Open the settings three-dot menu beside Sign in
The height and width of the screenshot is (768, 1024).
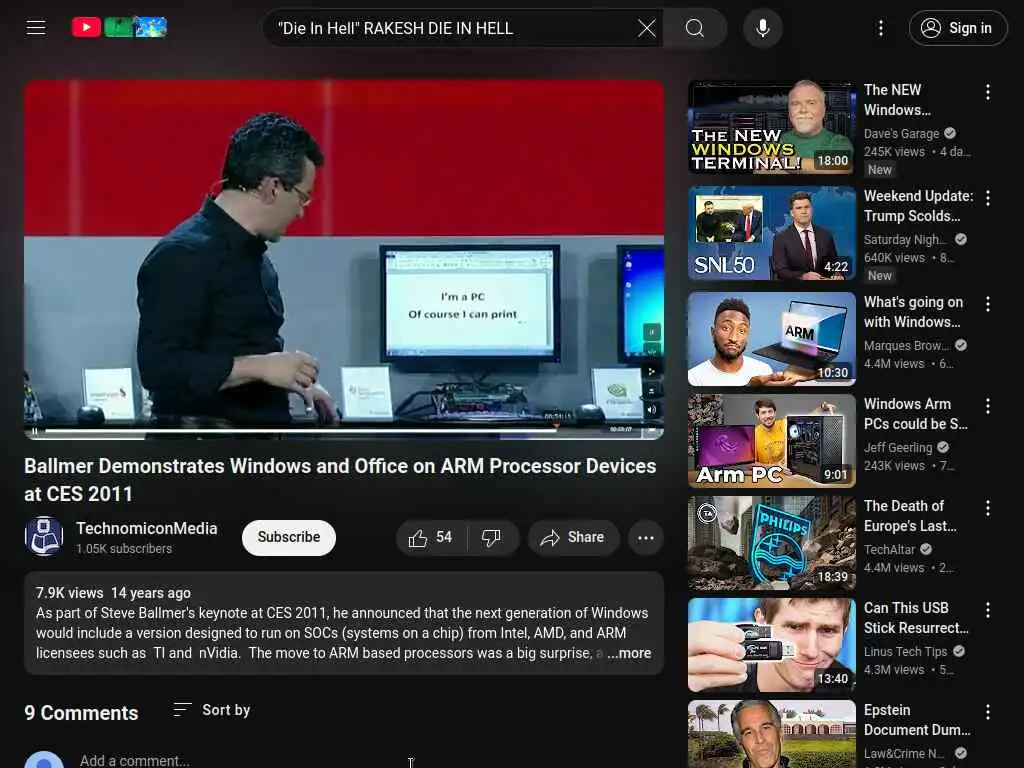click(x=881, y=28)
